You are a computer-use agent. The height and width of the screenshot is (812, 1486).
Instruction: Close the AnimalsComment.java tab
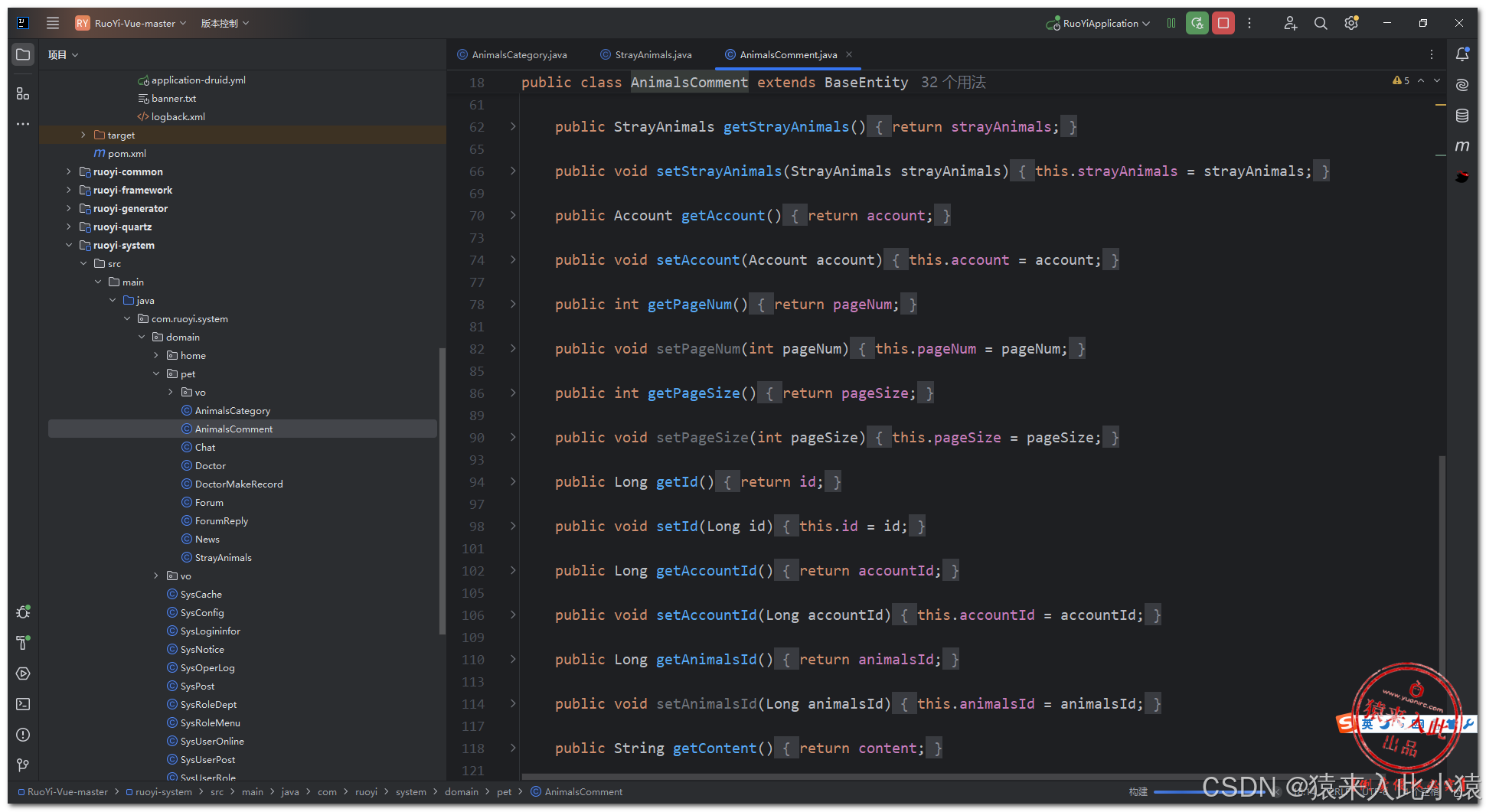click(x=849, y=54)
